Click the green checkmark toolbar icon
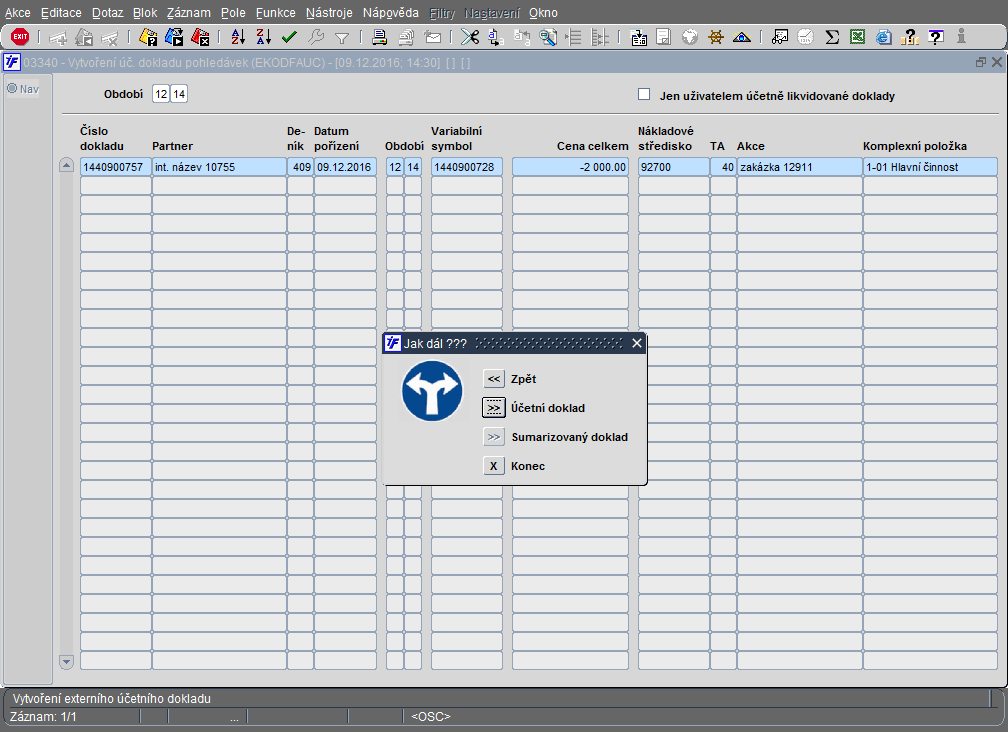This screenshot has width=1008, height=732. [289, 37]
